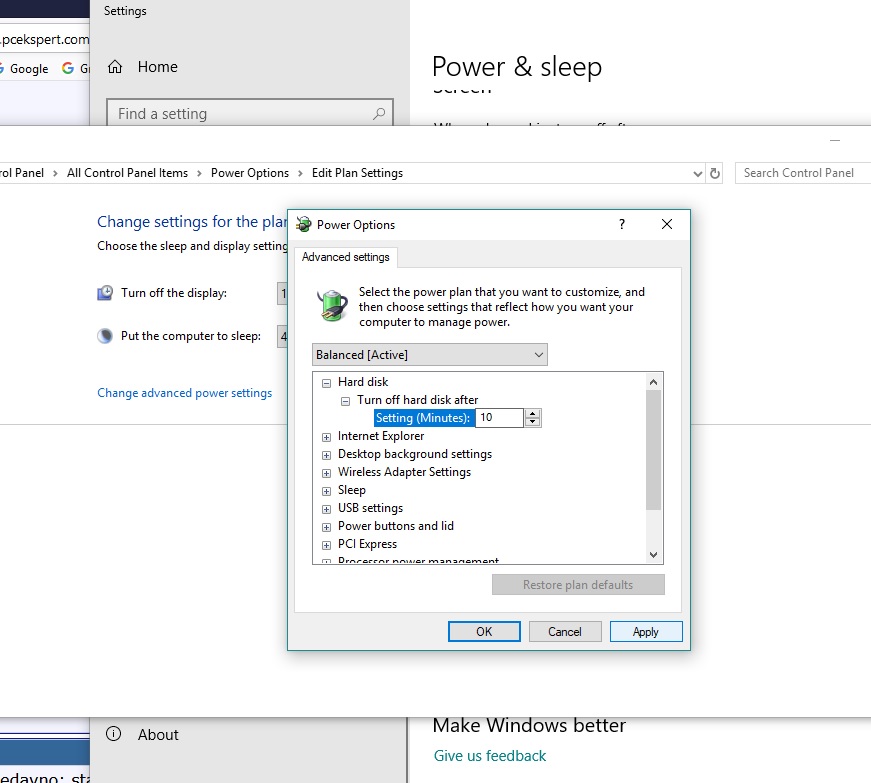871x783 pixels.
Task: Click the About info icon
Action: [x=114, y=734]
